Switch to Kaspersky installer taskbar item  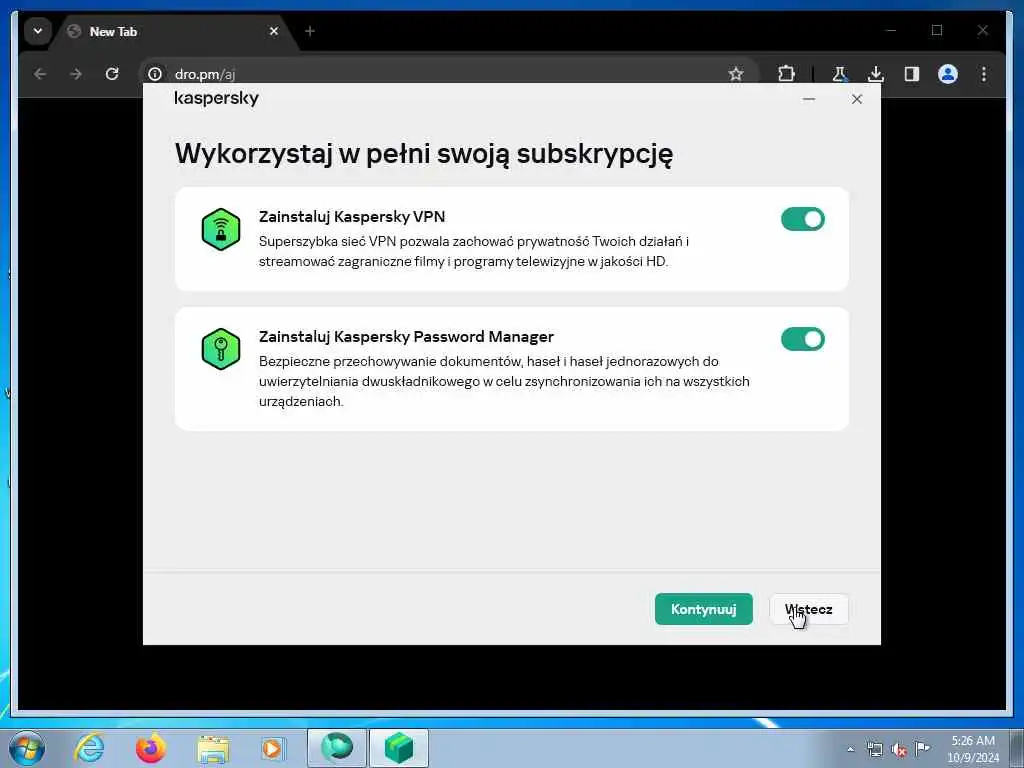(399, 748)
